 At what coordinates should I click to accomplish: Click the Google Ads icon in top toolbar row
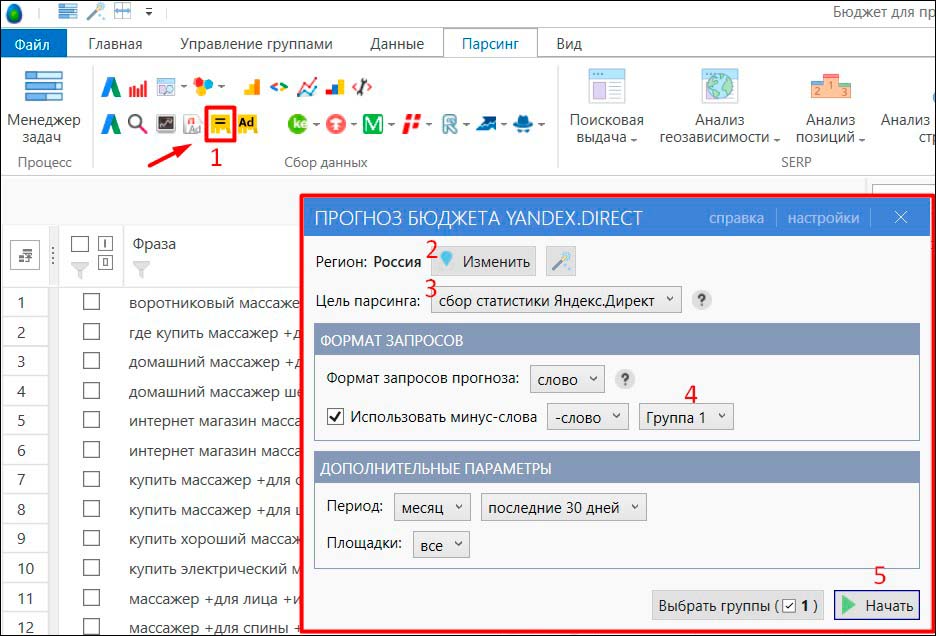point(110,87)
